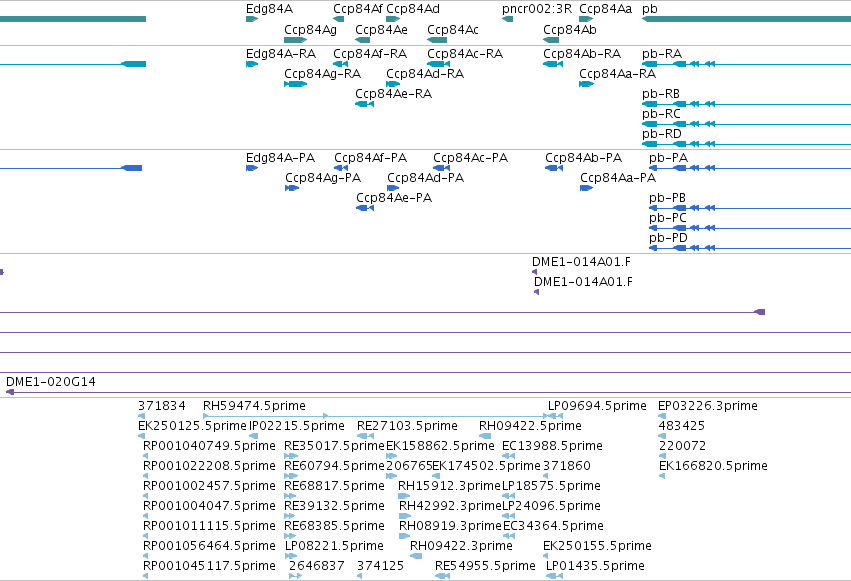The width and height of the screenshot is (851, 581).
Task: Click EST LP09694.5prime
Action: [x=597, y=406]
